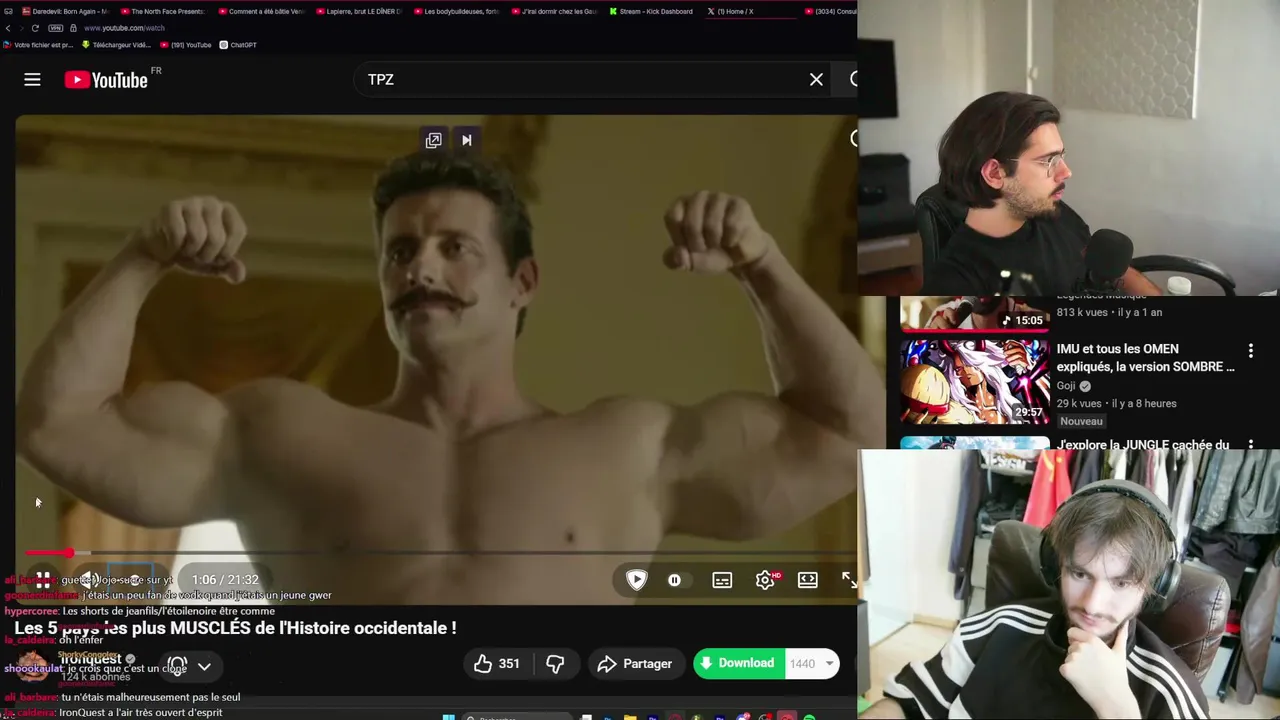Open the IMU et tous les OMEN thumbnail

pyautogui.click(x=974, y=382)
